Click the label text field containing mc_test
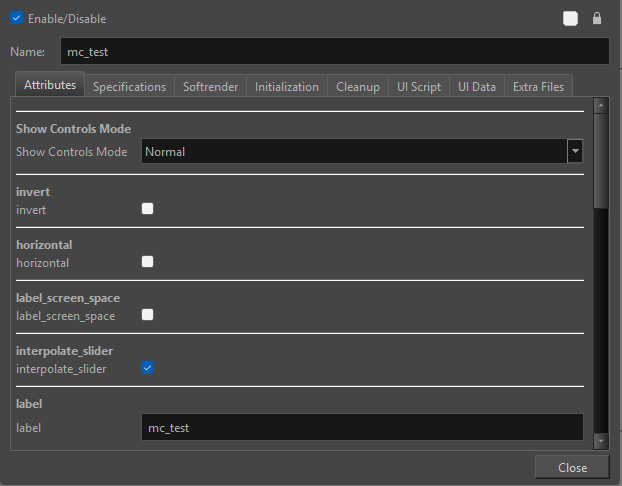Image resolution: width=622 pixels, height=486 pixels. pos(361,427)
